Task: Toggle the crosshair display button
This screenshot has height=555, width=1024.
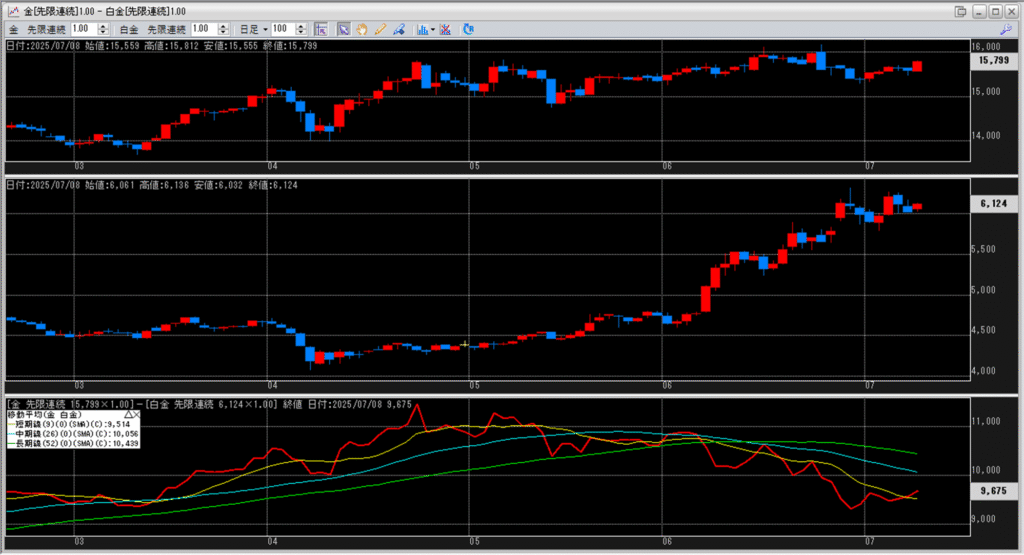Action: point(321,30)
